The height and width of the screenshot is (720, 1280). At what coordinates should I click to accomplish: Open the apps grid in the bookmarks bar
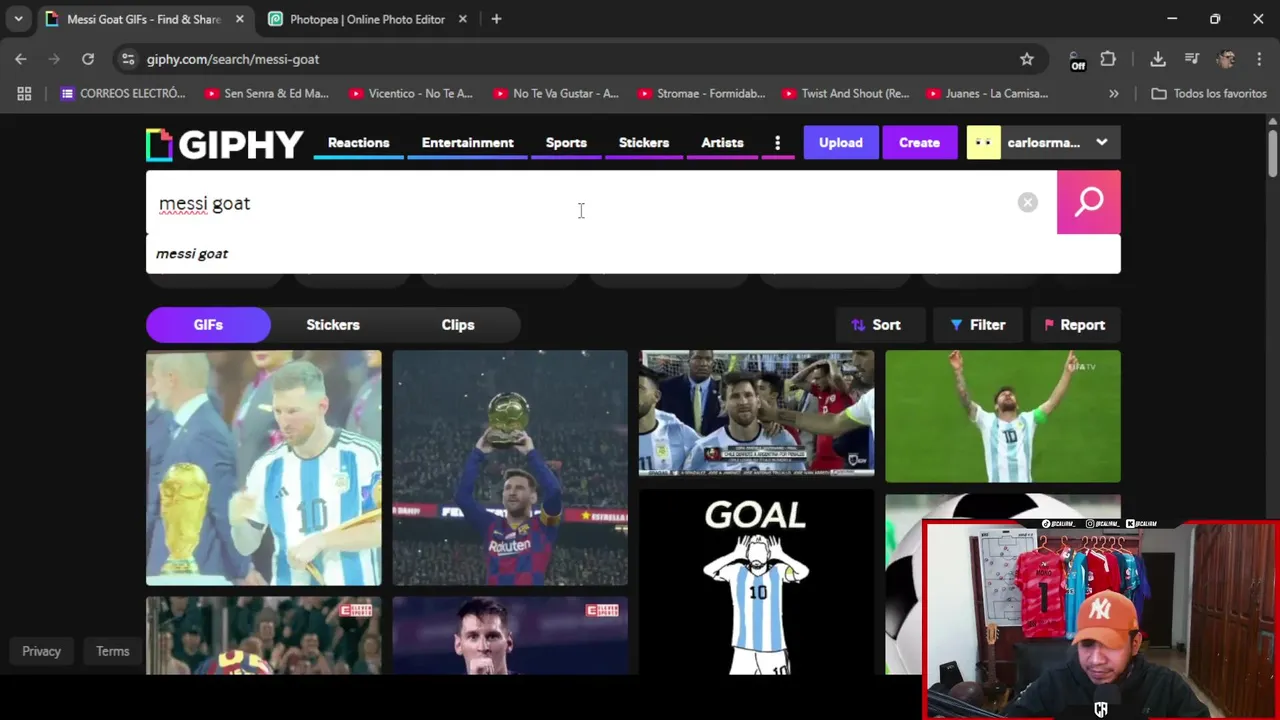click(24, 93)
